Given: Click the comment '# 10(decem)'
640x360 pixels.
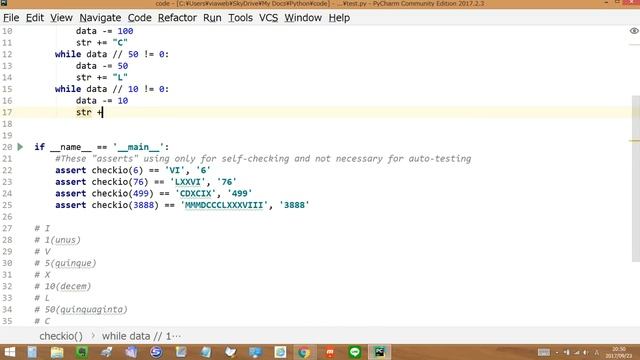Looking at the screenshot, I should (62, 287).
